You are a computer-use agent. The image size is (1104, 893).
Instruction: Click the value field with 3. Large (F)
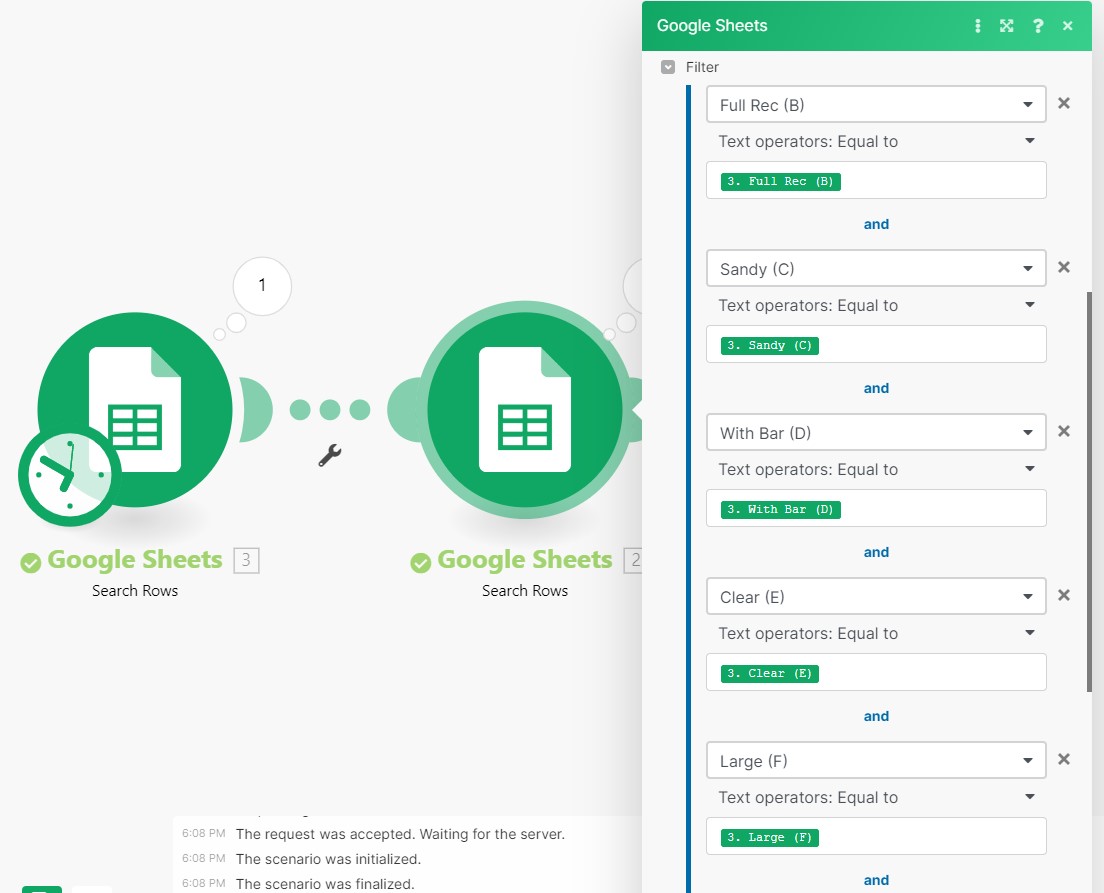pyautogui.click(x=876, y=837)
